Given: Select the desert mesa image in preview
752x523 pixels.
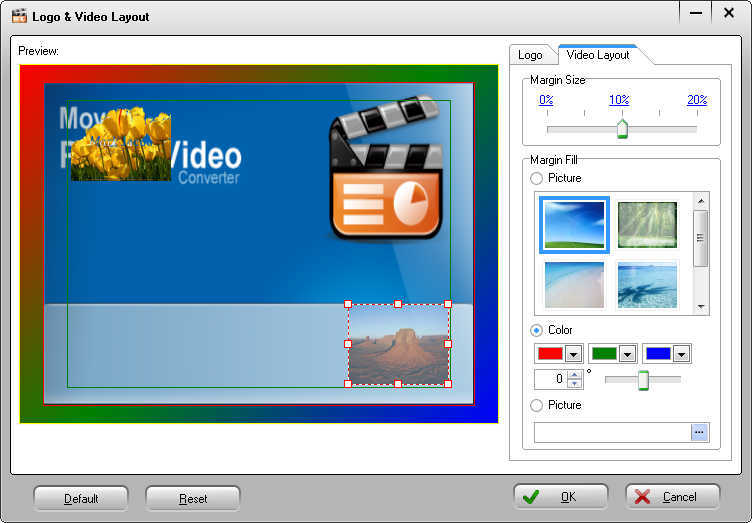Looking at the screenshot, I should click(398, 344).
